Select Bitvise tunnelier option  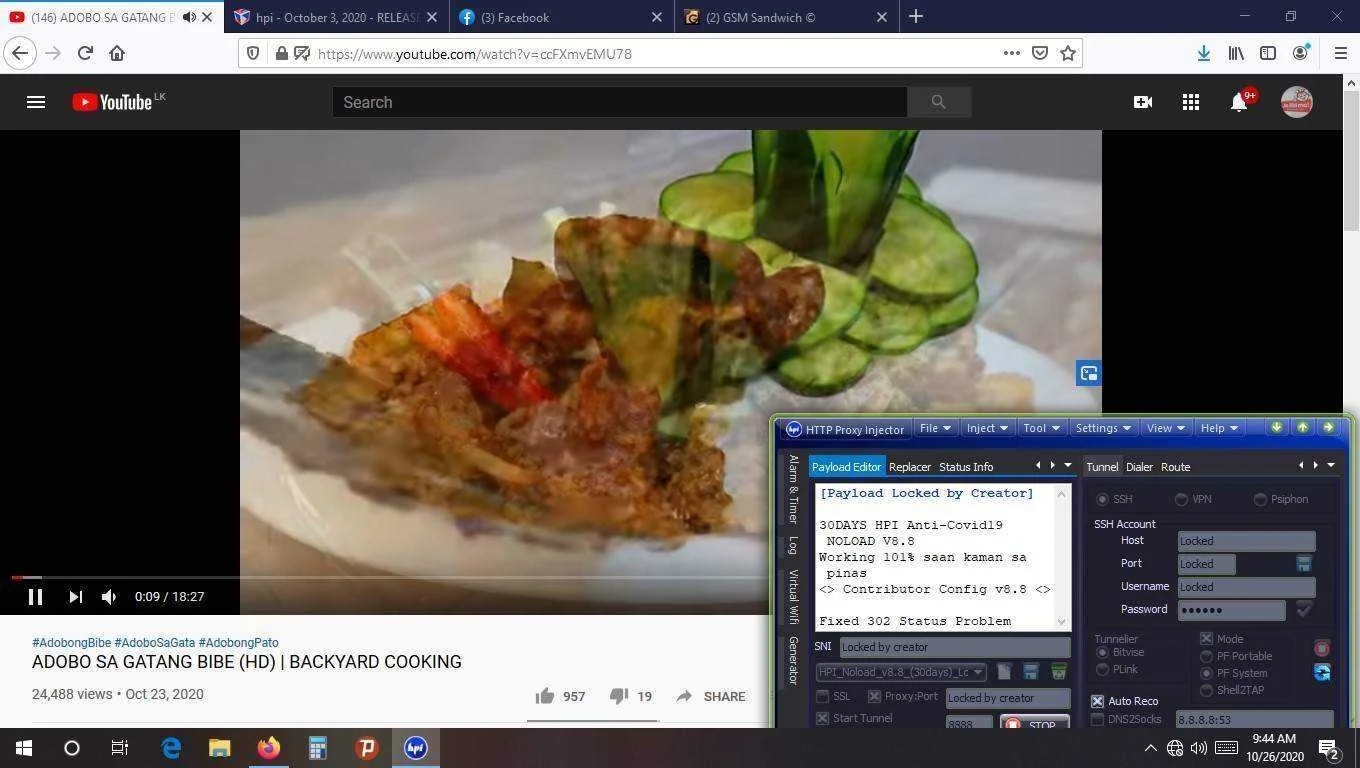coord(1103,652)
